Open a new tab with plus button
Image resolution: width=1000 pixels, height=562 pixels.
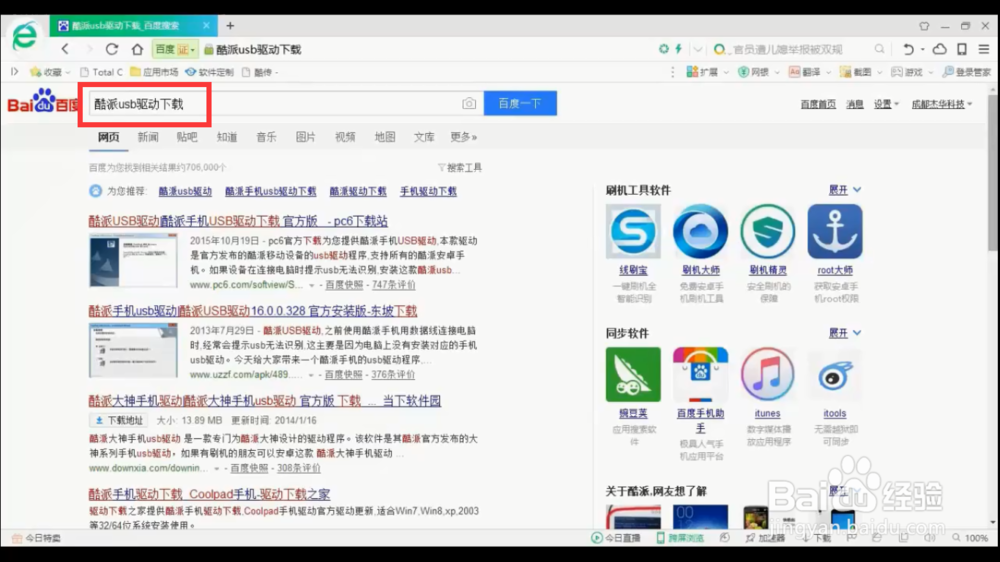click(x=230, y=26)
